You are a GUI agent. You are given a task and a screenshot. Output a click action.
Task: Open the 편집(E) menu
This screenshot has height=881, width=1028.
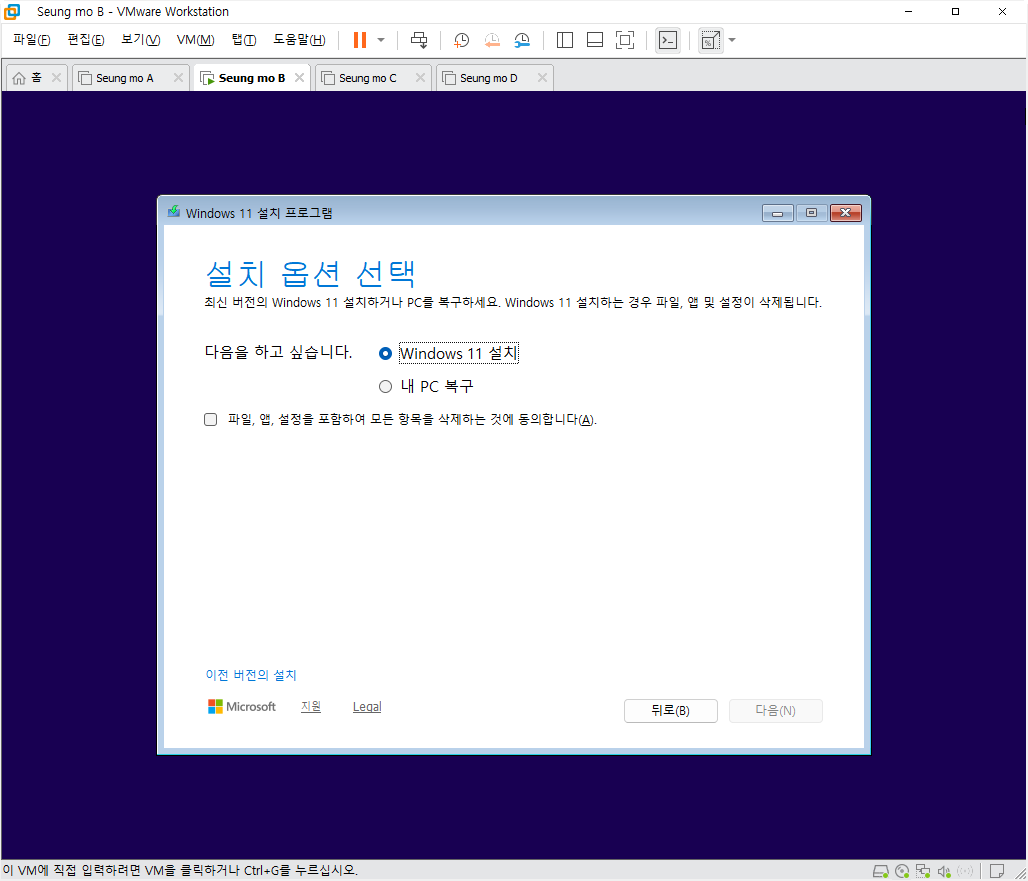point(85,40)
